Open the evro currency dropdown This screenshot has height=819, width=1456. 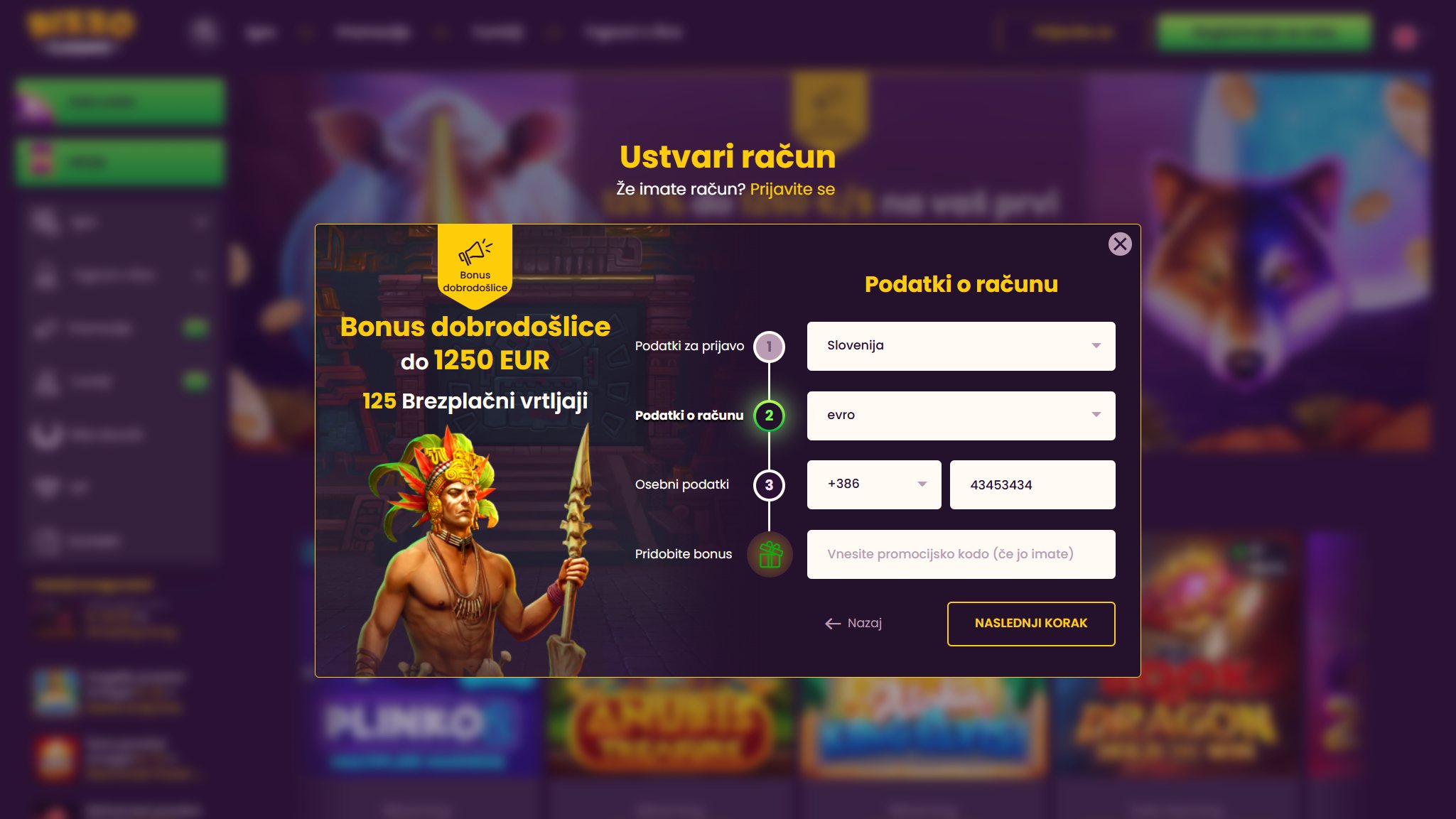pos(961,416)
